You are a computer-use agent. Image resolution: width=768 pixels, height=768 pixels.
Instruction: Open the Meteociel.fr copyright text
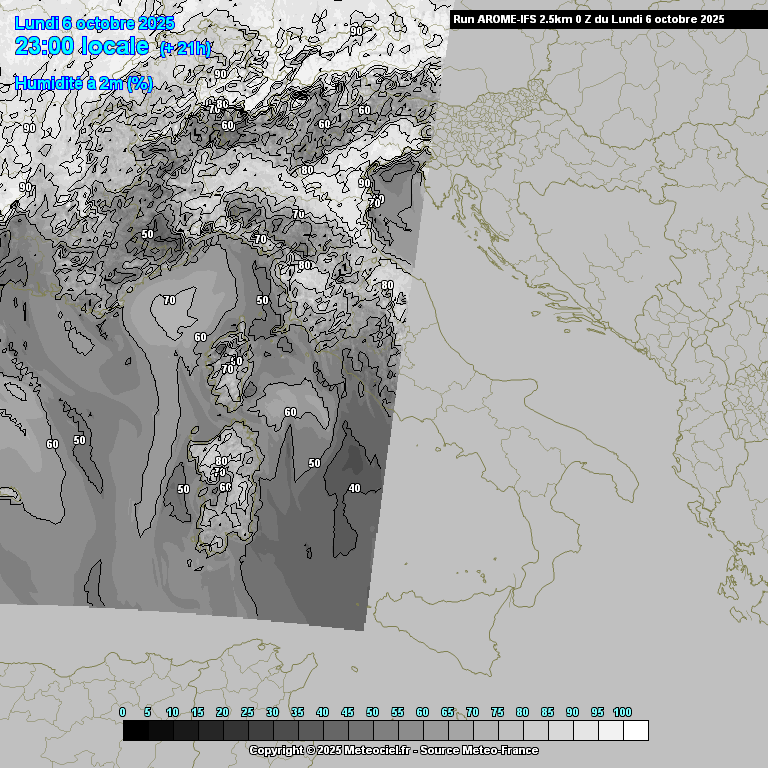pyautogui.click(x=393, y=750)
